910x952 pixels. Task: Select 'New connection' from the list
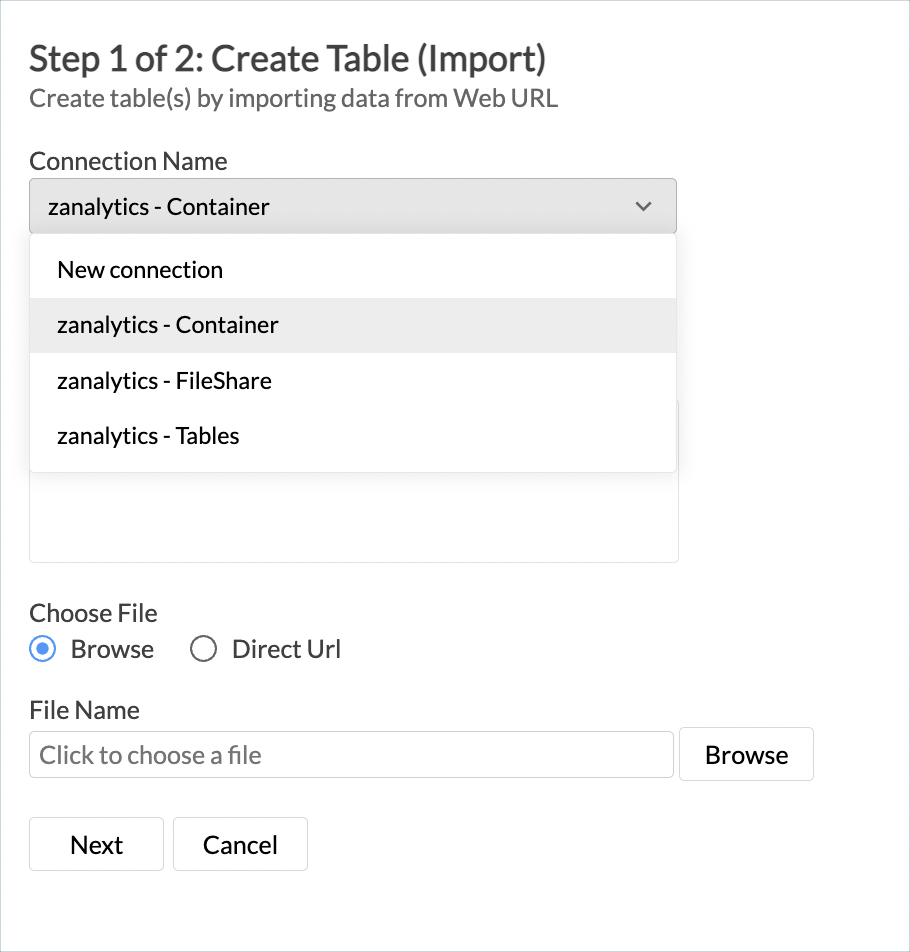coord(139,269)
